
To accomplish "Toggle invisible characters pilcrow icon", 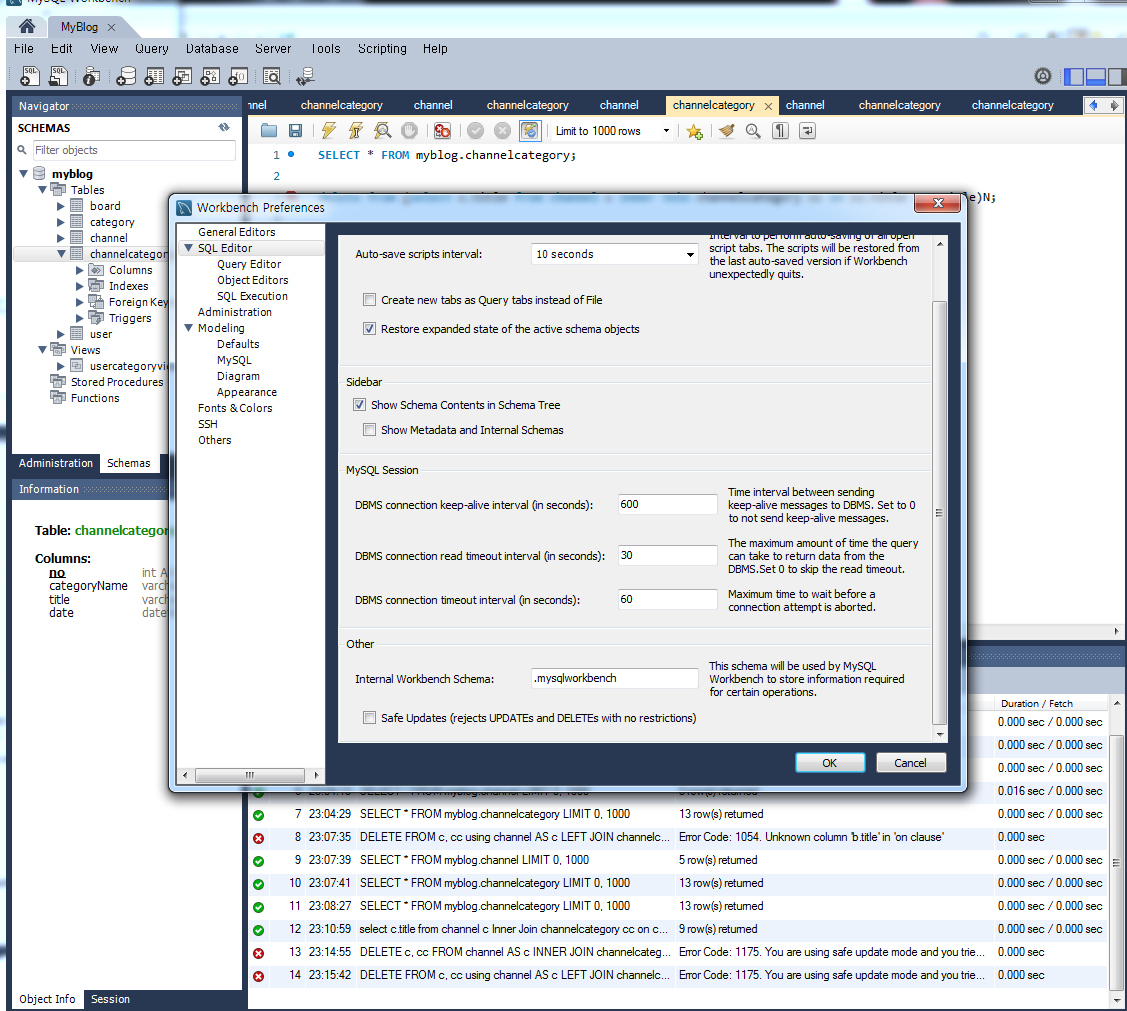I will (781, 131).
